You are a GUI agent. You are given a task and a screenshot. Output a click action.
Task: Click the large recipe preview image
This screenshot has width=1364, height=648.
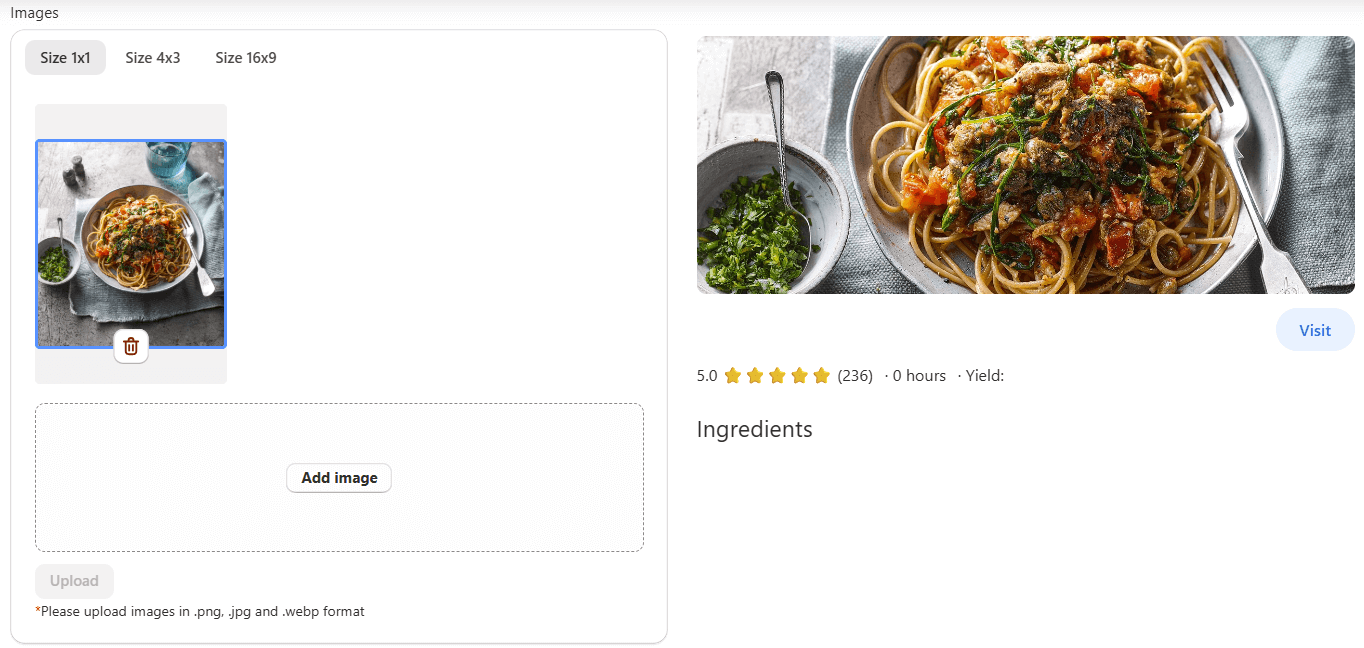coord(1025,164)
